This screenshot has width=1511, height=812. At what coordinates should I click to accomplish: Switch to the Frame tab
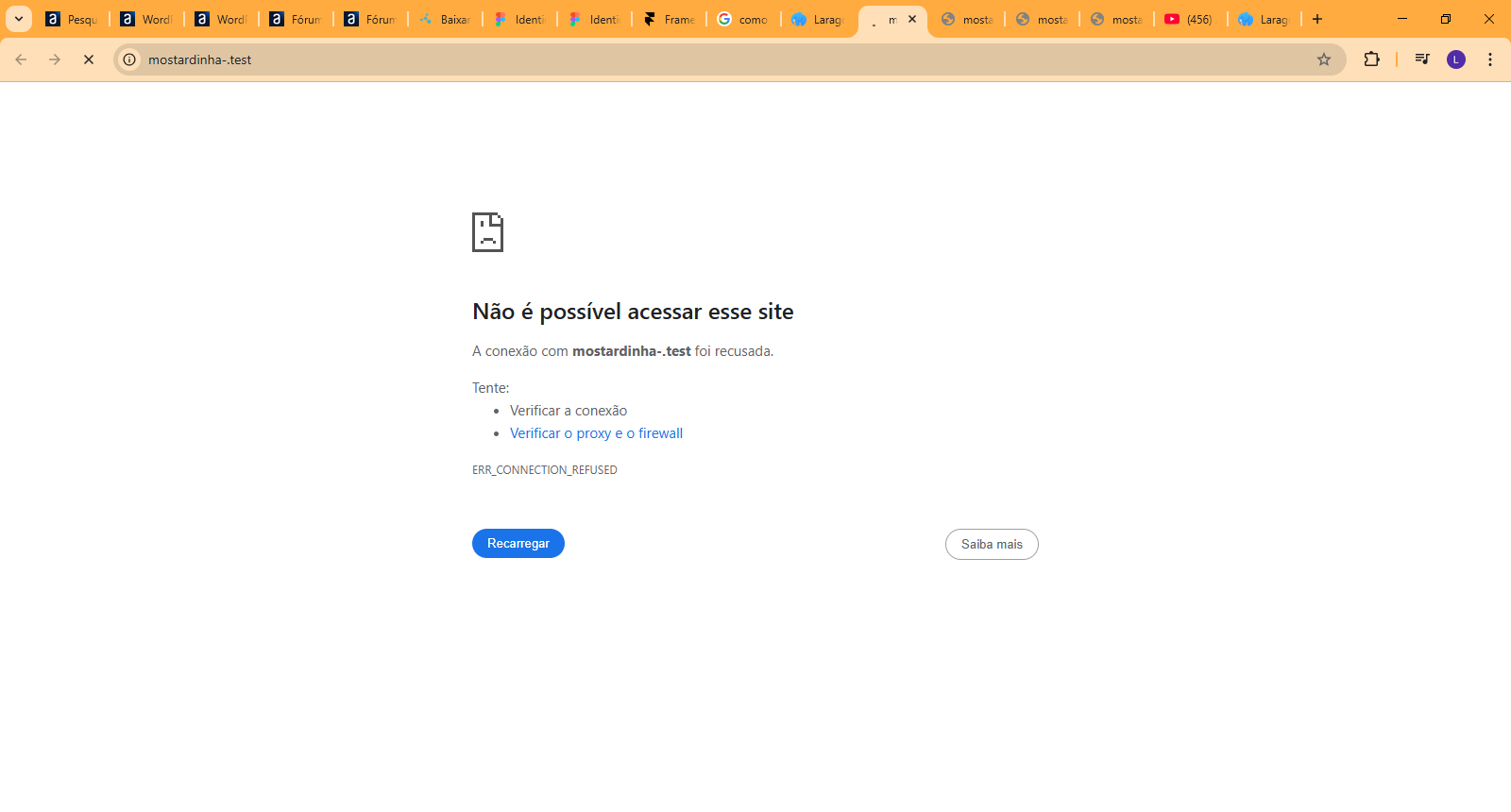[669, 19]
